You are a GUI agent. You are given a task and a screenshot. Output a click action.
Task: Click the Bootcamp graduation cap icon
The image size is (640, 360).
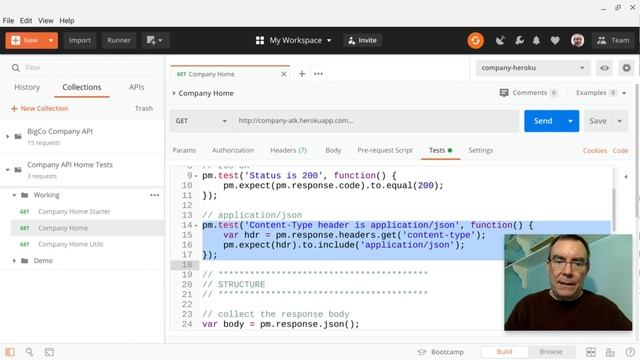click(x=422, y=352)
